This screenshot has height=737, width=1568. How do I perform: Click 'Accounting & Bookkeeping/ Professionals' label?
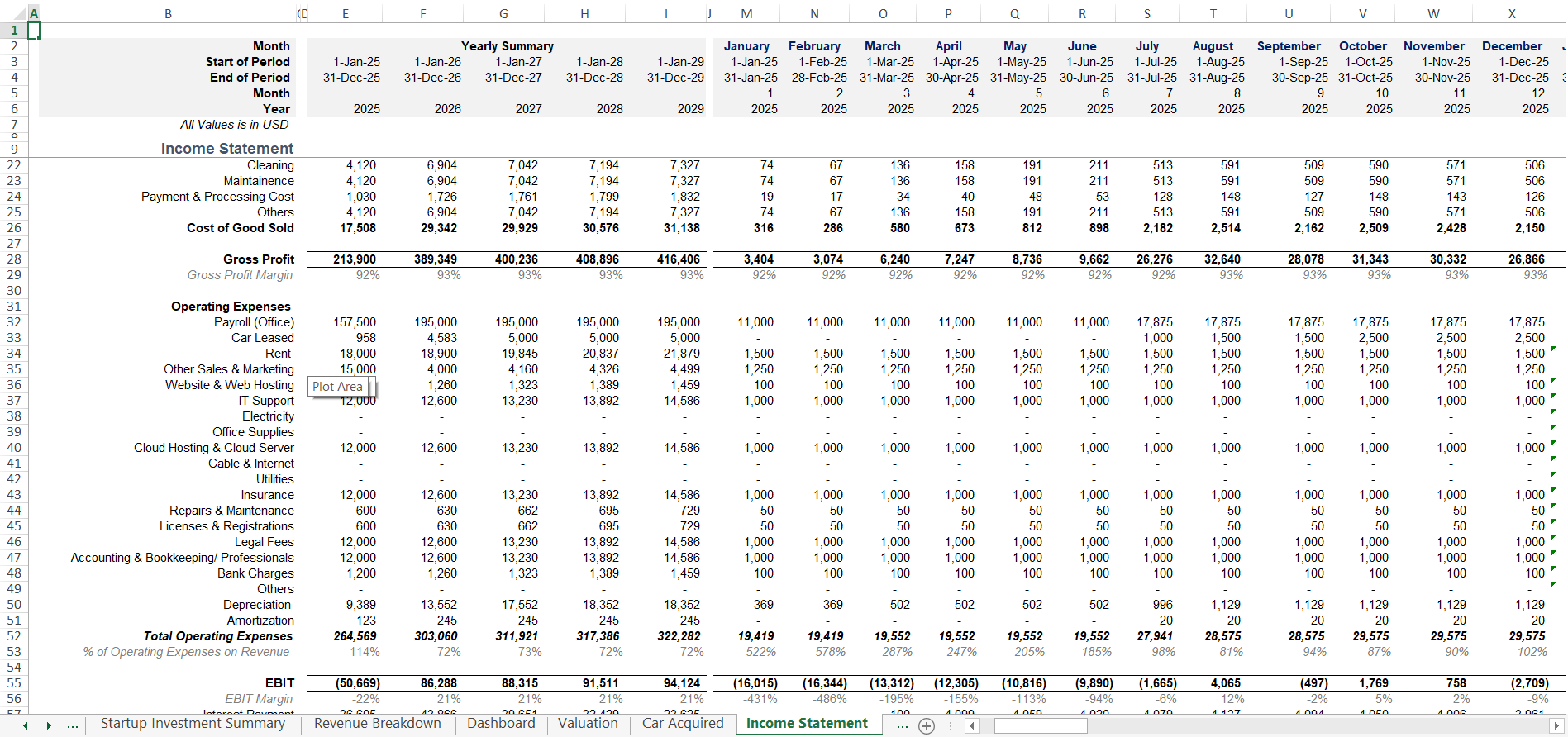point(182,558)
